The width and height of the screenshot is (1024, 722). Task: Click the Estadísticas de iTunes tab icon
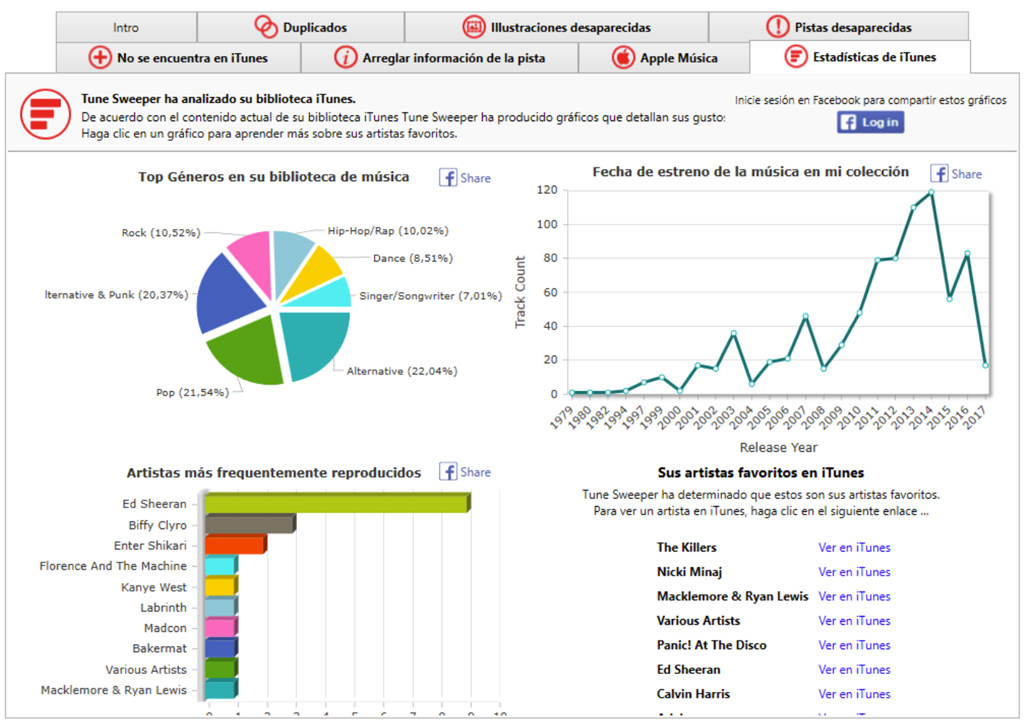[796, 57]
